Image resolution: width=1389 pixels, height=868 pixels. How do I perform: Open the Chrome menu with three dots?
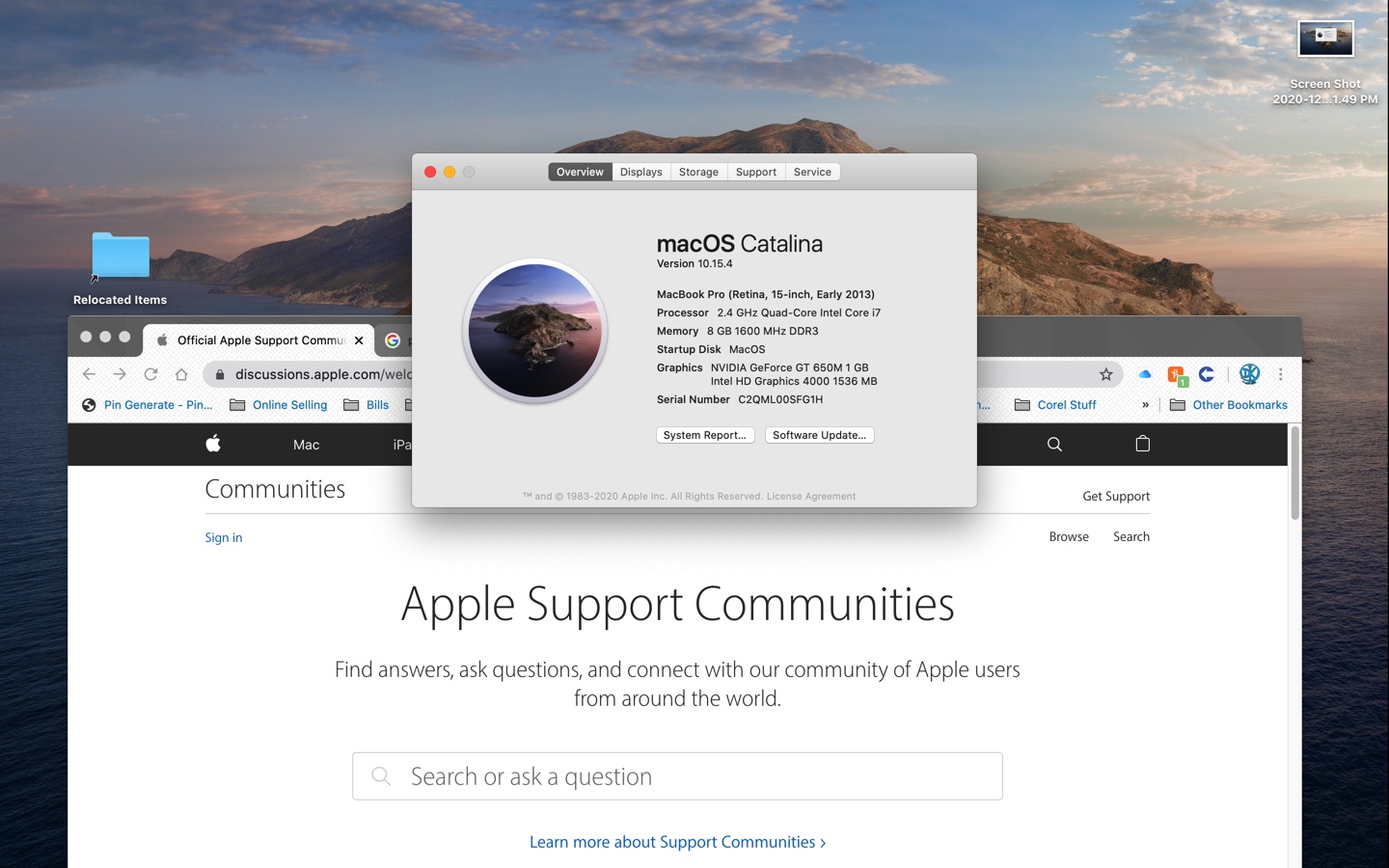point(1280,374)
